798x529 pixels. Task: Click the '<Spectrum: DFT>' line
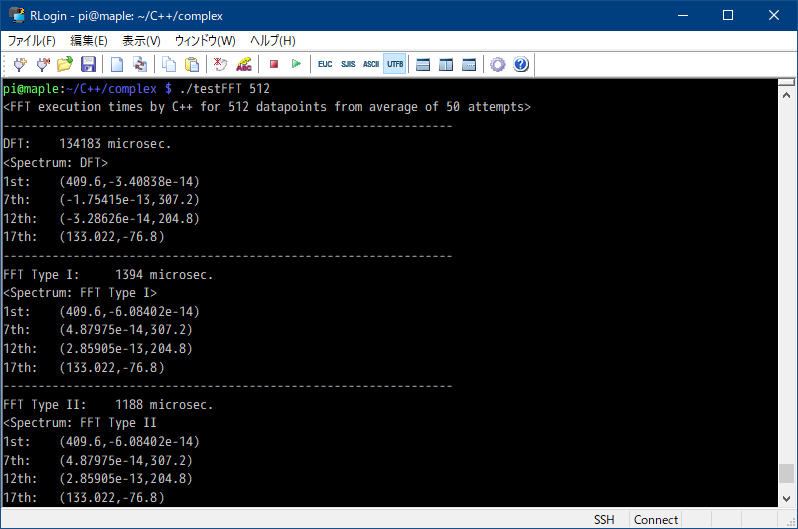tap(55, 163)
